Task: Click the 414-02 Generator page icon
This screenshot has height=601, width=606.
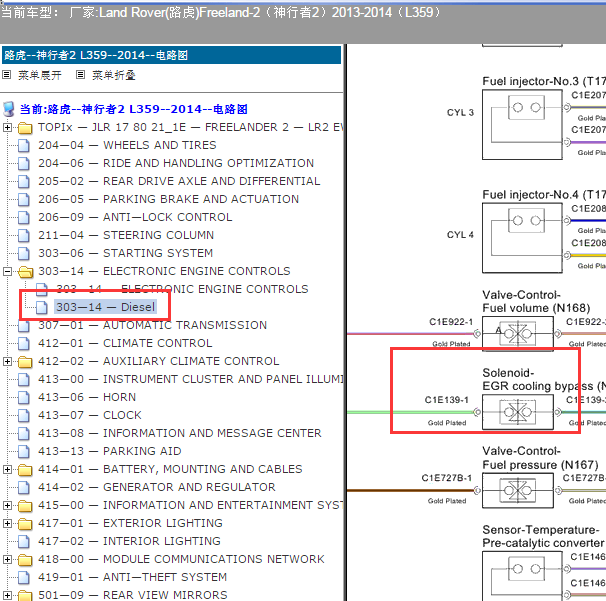Action: [x=24, y=487]
